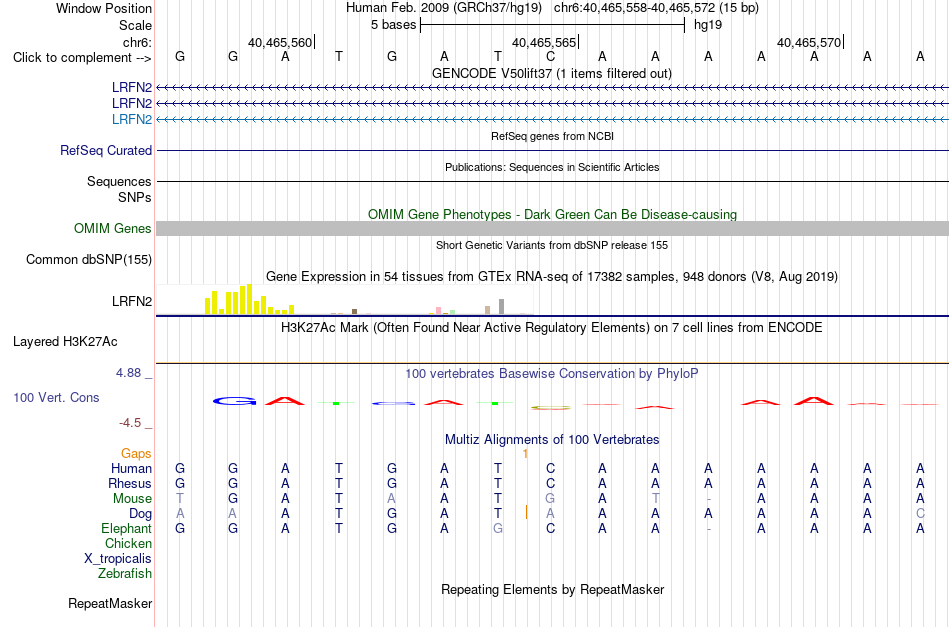Click the light-blue LRFN2 transcript label
Image resolution: width=950 pixels, height=627 pixels.
[x=131, y=119]
